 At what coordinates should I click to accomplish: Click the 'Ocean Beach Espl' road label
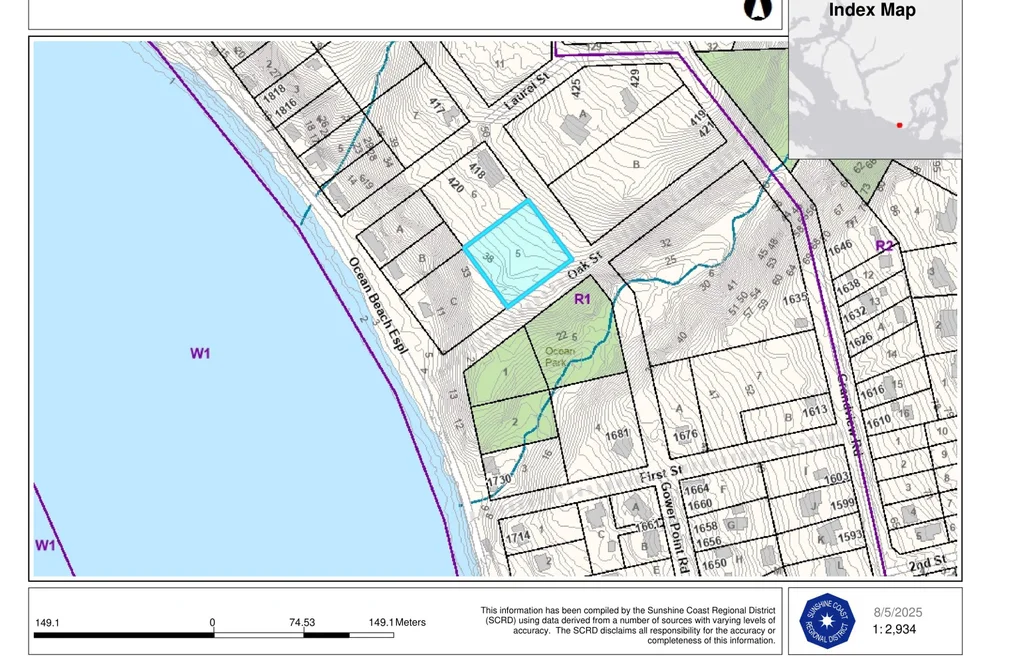point(379,305)
